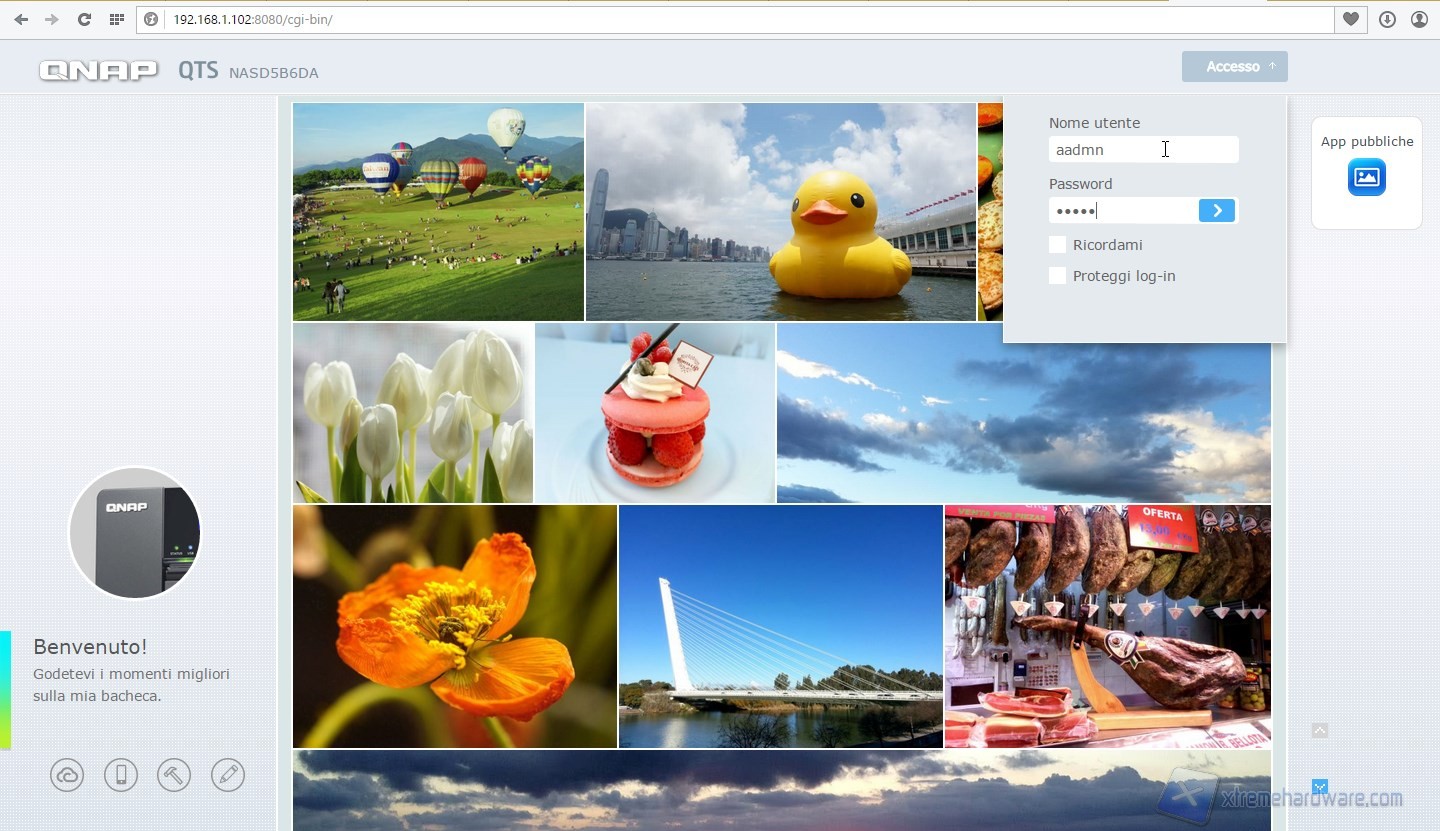Open the public photo app icon

coord(1366,177)
